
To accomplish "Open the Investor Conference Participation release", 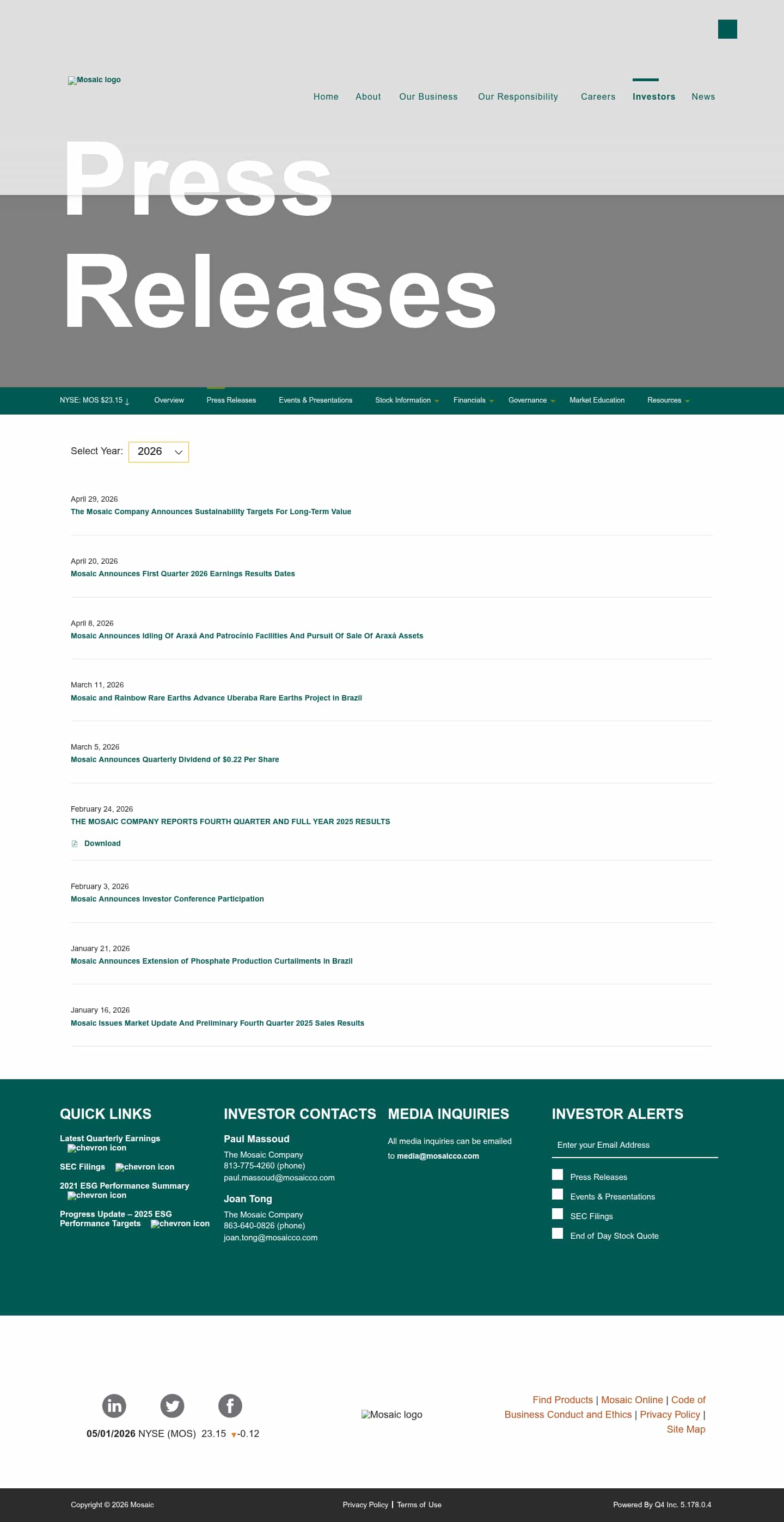I will (167, 899).
